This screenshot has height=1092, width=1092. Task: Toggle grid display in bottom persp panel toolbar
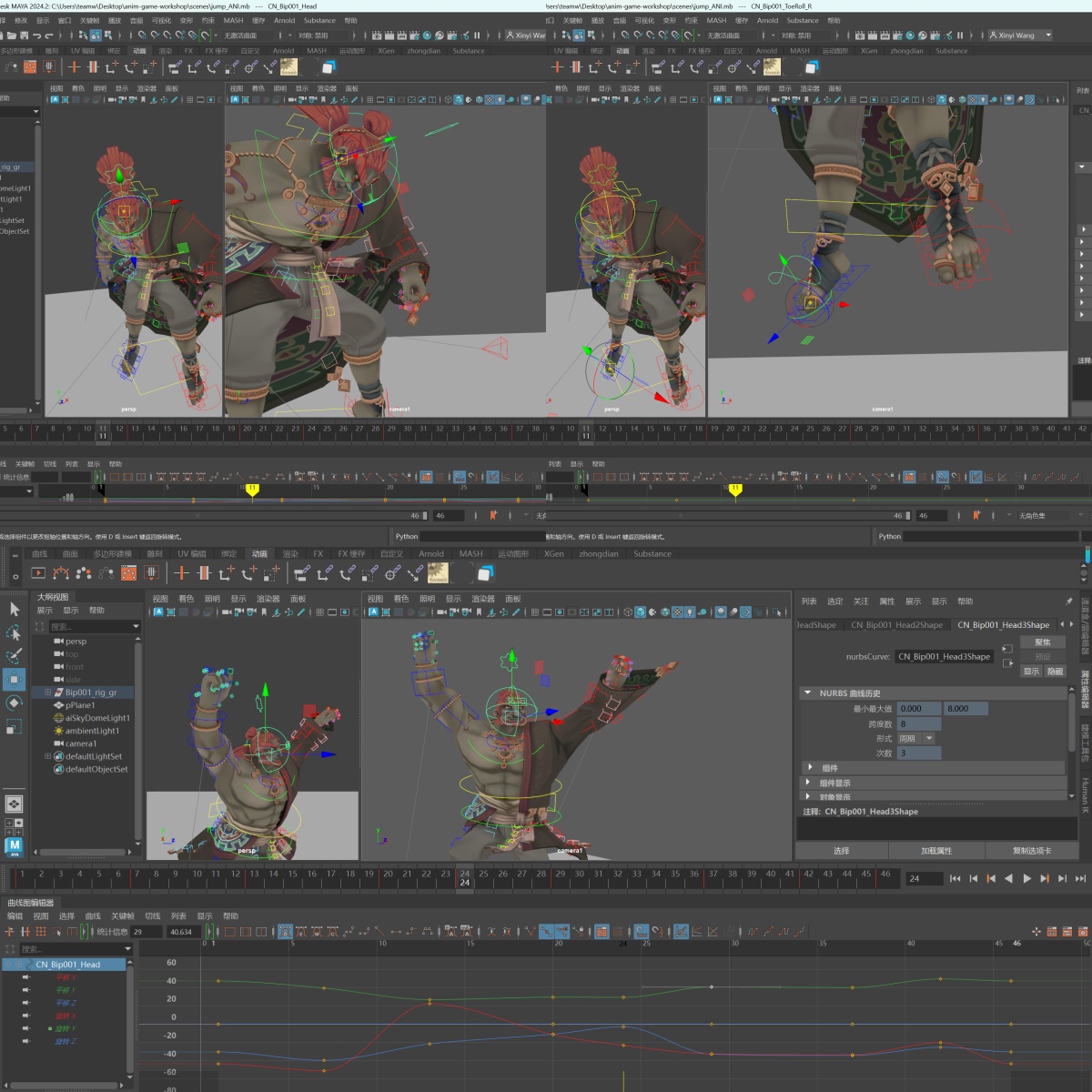point(319,612)
